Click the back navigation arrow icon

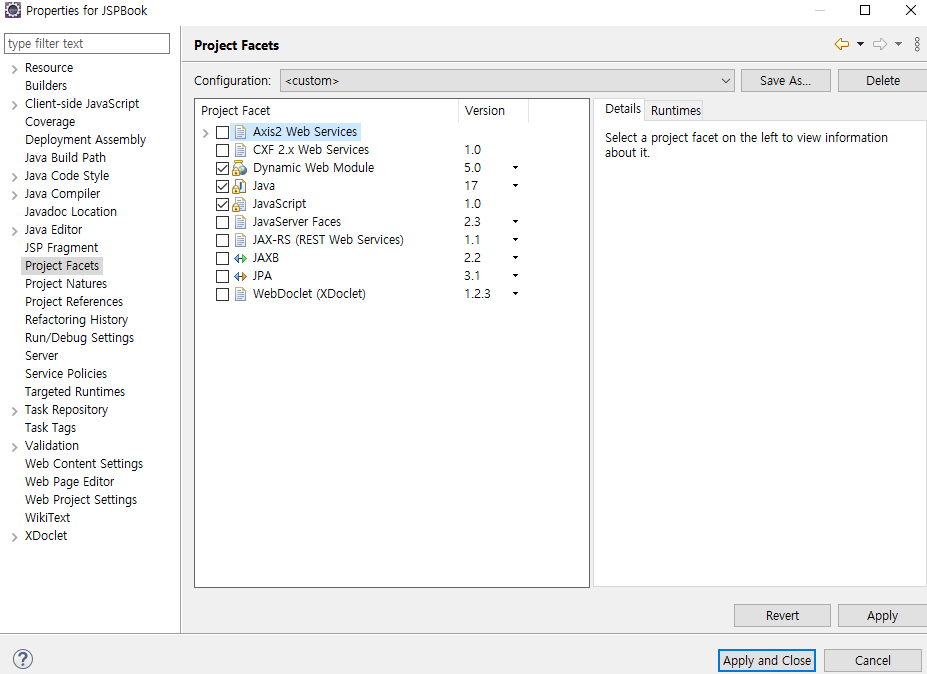click(x=842, y=44)
